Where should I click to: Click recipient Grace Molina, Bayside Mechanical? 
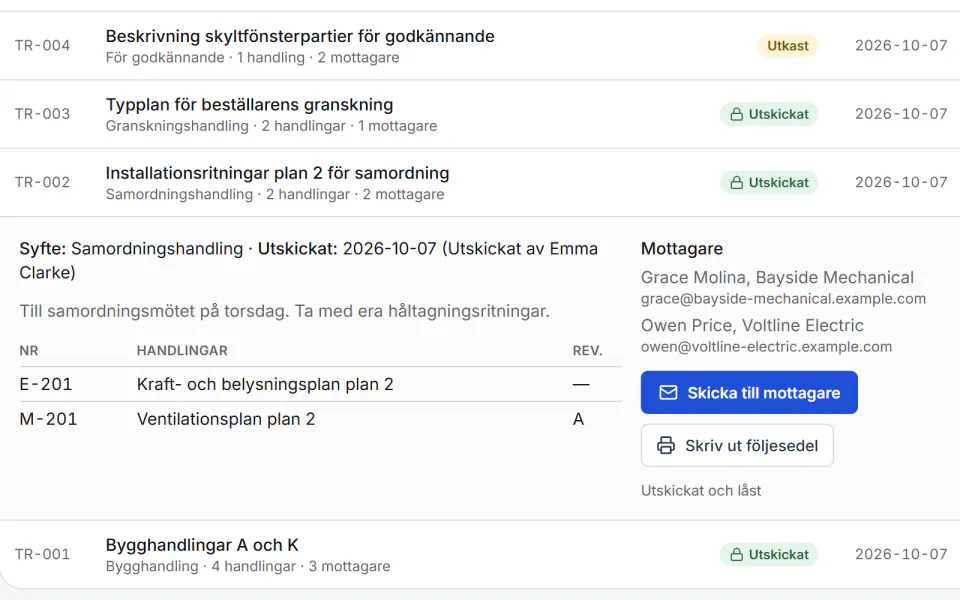[x=777, y=277]
